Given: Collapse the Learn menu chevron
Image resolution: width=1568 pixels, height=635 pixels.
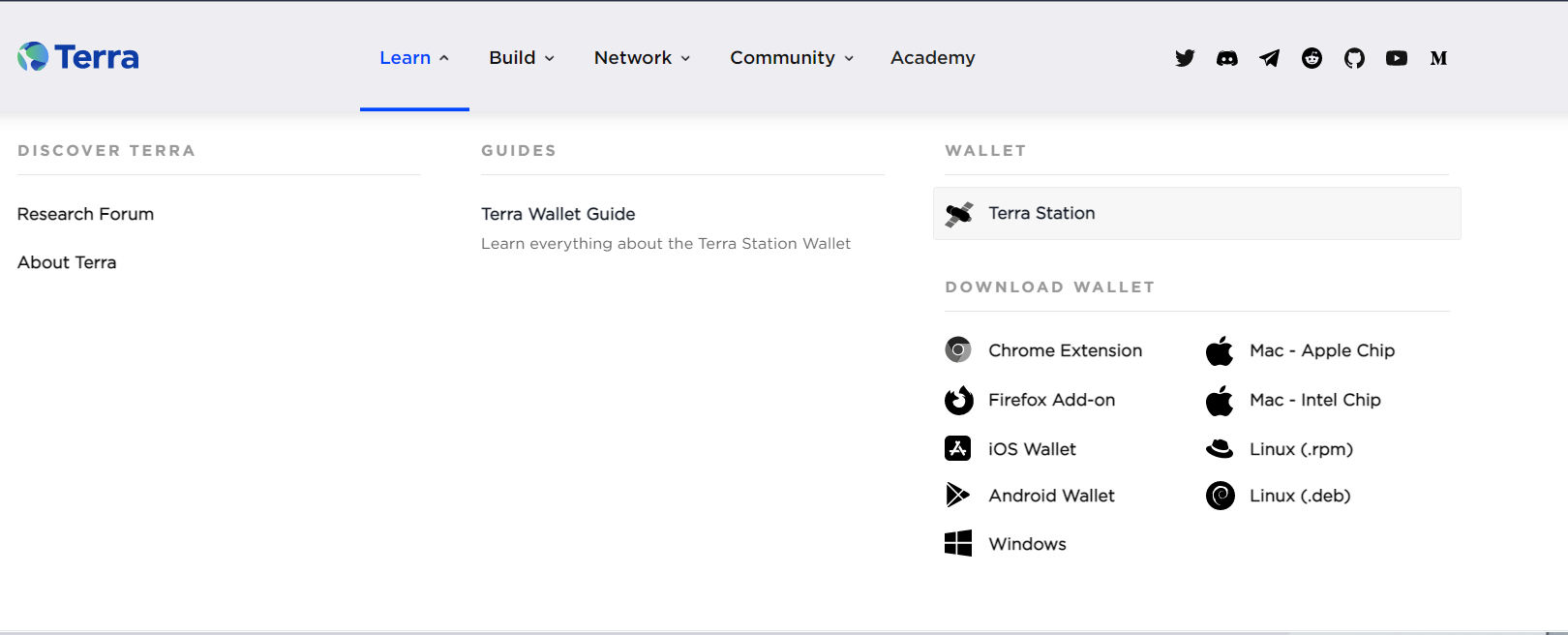Looking at the screenshot, I should click(444, 58).
